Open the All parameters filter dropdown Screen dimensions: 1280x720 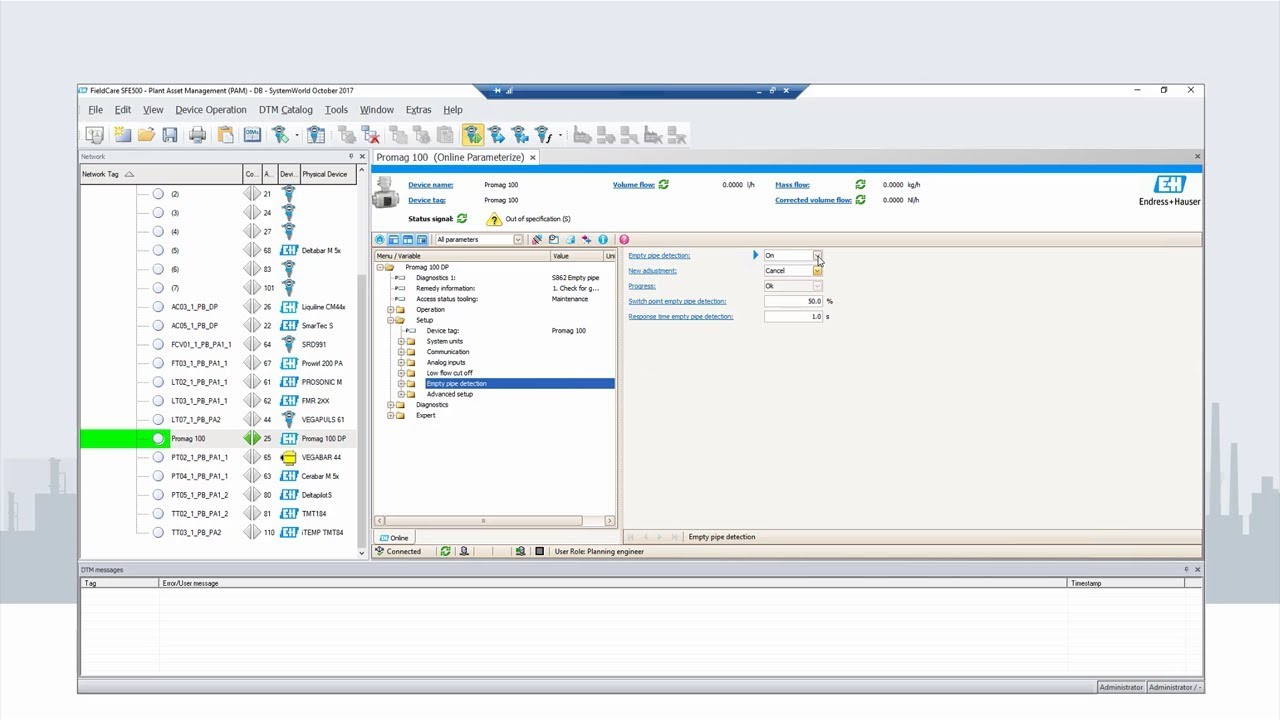(x=518, y=240)
